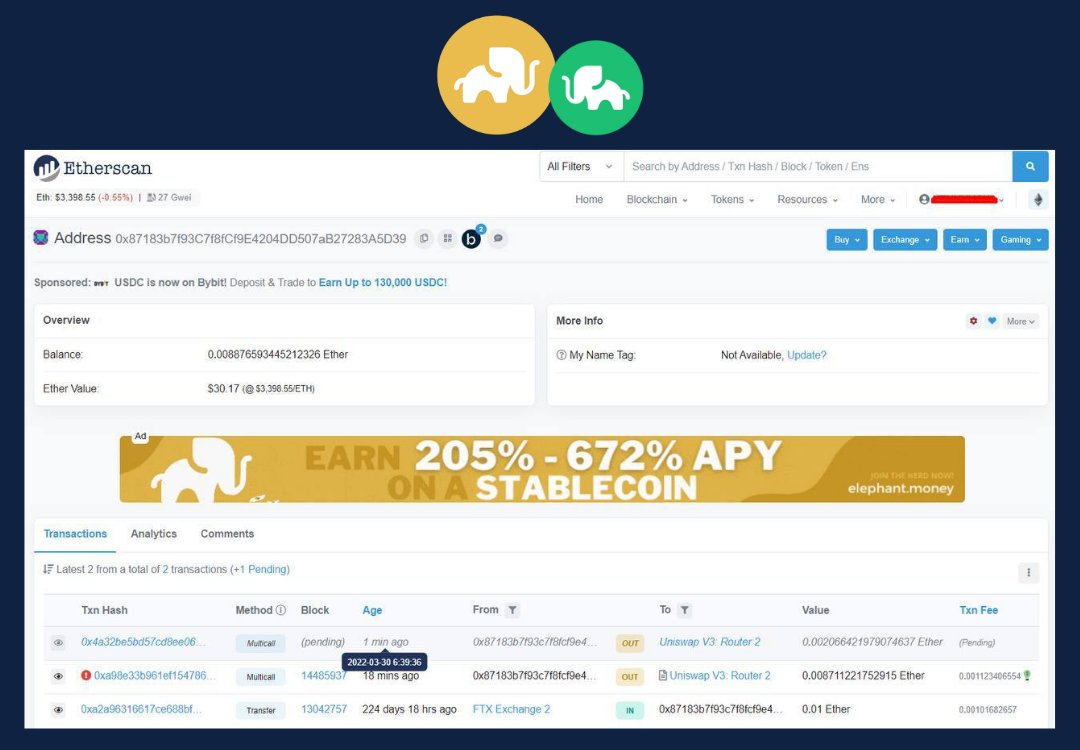Image resolution: width=1080 pixels, height=750 pixels.
Task: Open 'Earn Up to 130,000 USDC!' sponsored link
Action: tap(382, 282)
